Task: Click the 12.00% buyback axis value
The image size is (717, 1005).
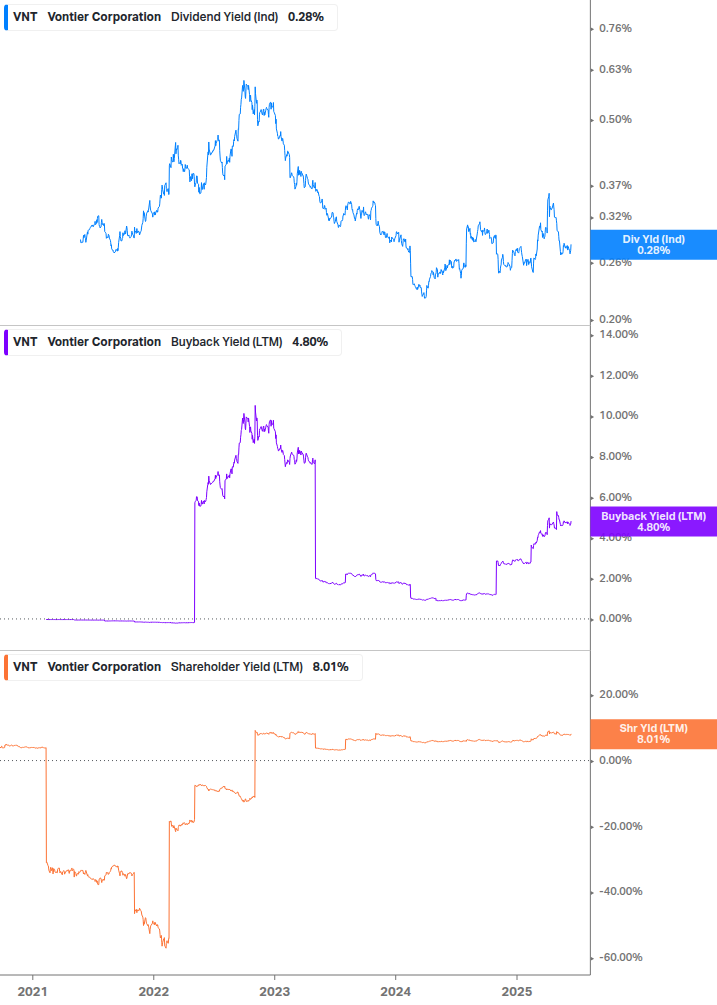Action: [618, 376]
